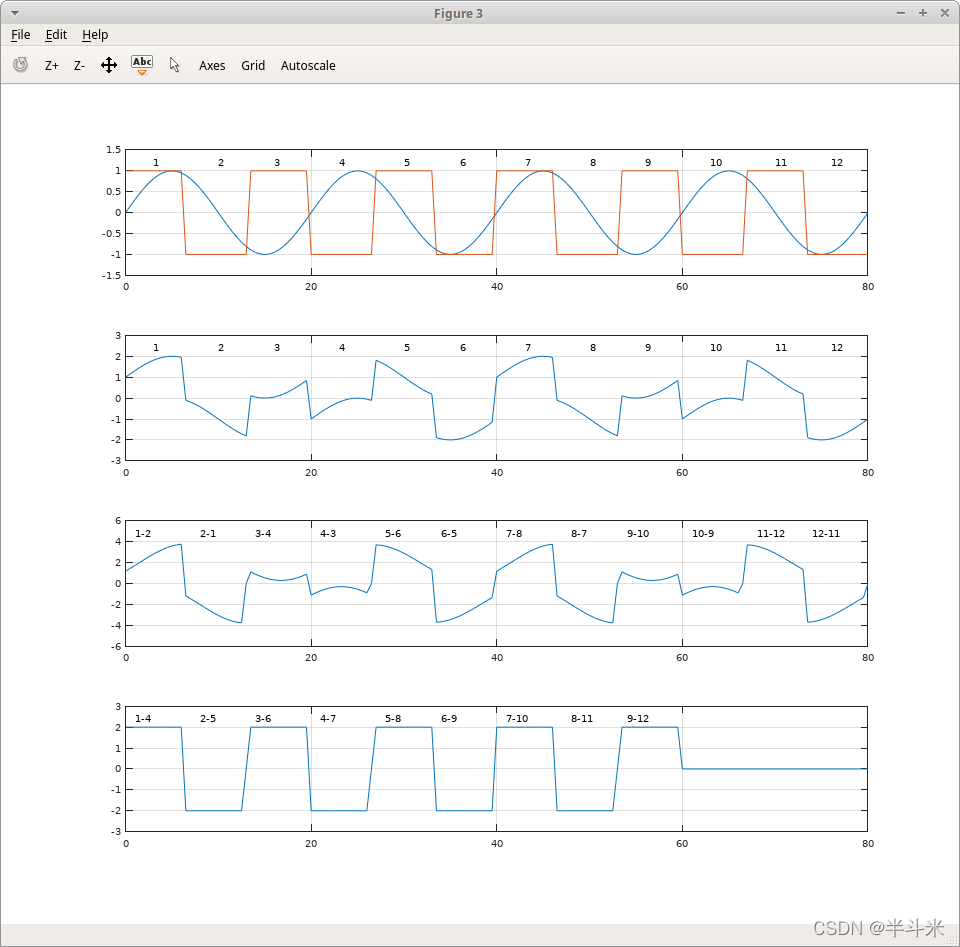The width and height of the screenshot is (960, 947).
Task: Open the window menu arrow in title bar
Action: point(15,13)
